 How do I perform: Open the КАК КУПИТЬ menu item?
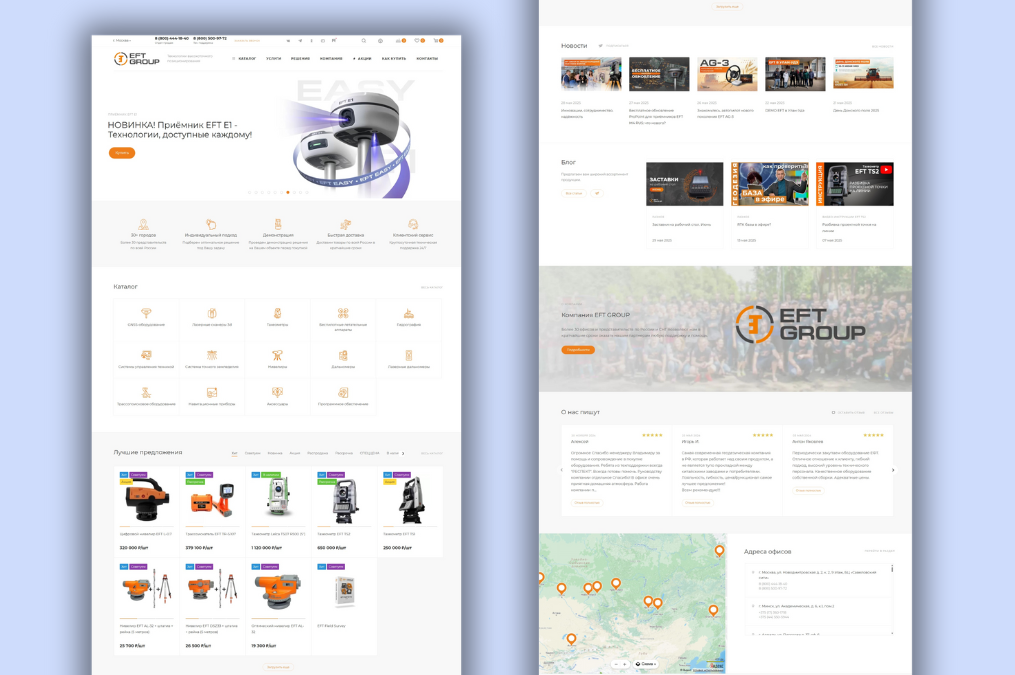click(x=394, y=59)
